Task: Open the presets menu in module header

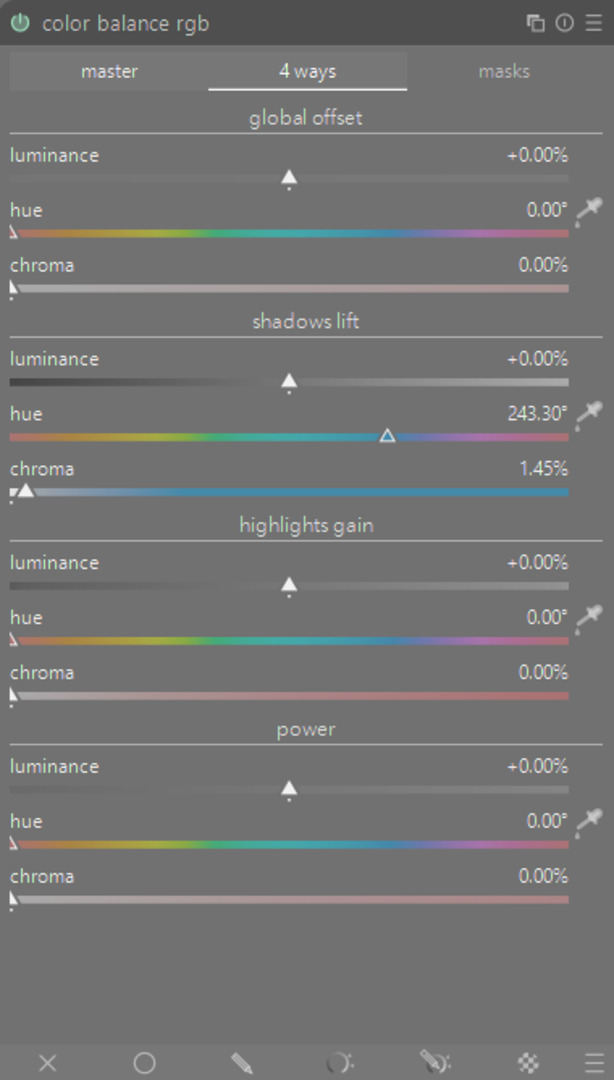Action: [594, 23]
